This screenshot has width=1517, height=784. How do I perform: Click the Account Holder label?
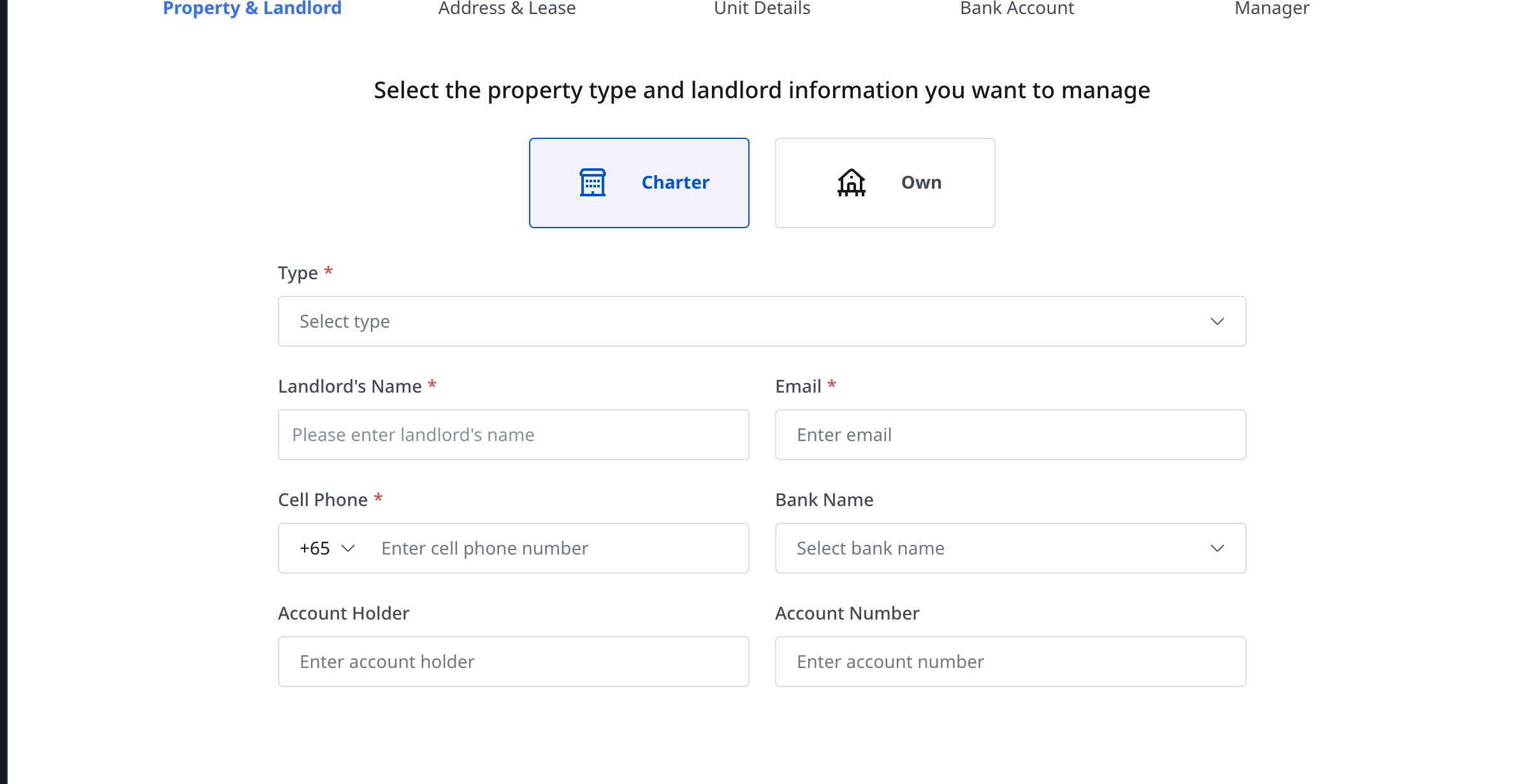coord(344,613)
